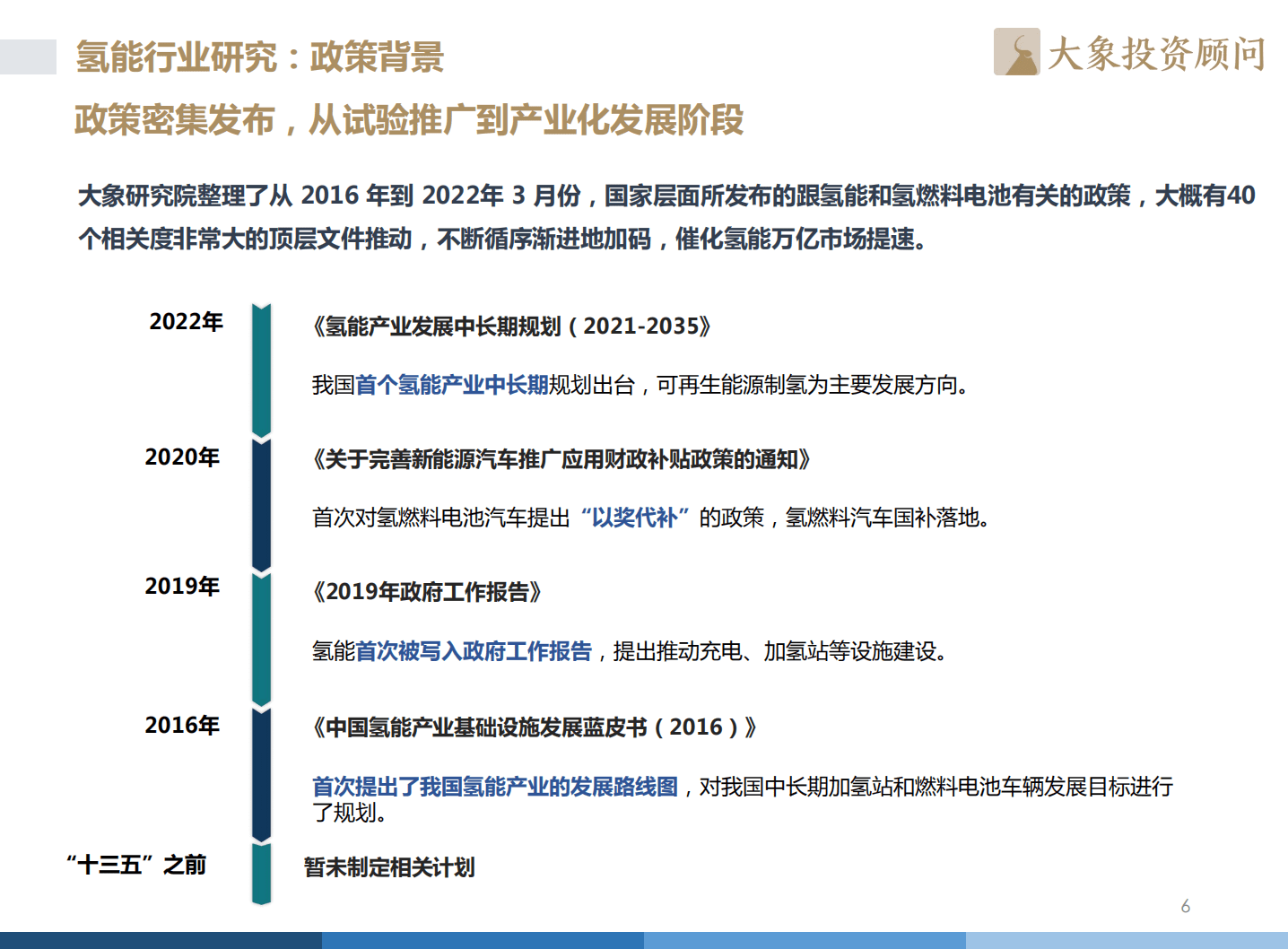
Task: Click the 2016年 timeline bar segment
Action: [261, 771]
